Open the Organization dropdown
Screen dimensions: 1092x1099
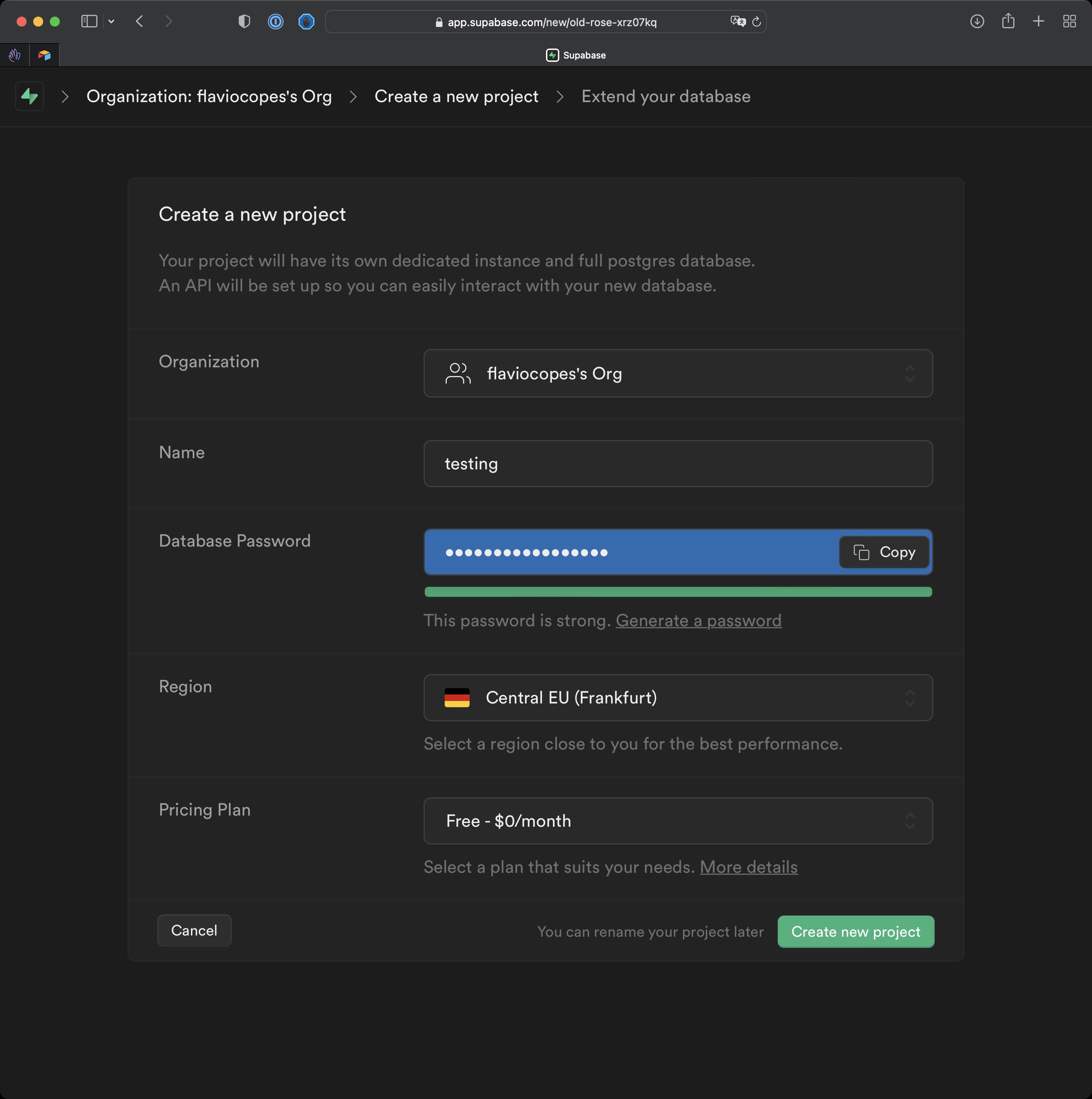pos(678,374)
